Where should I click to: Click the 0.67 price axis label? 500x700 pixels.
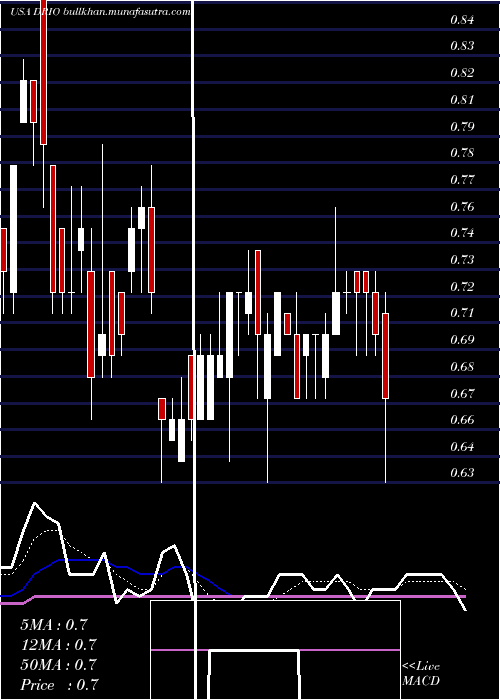click(x=462, y=393)
